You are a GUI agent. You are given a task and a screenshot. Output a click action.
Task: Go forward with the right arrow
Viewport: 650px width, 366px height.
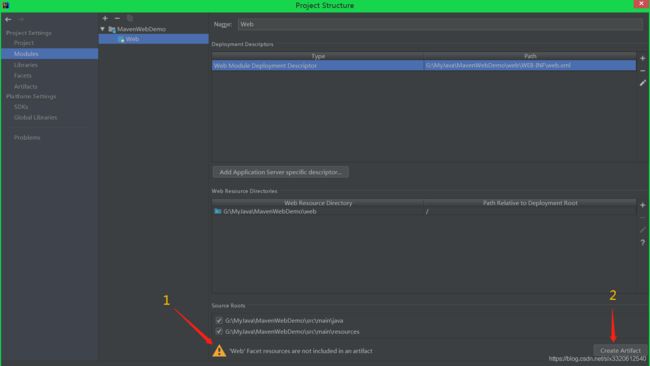point(21,19)
